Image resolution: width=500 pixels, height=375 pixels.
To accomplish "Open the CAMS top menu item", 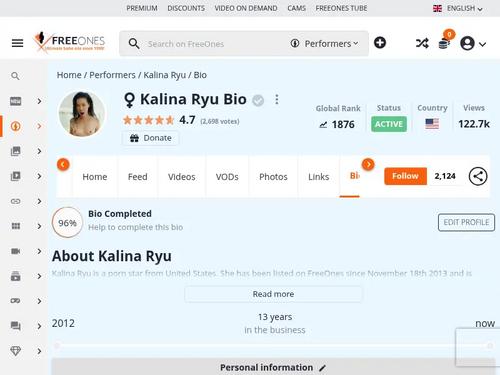I will (296, 8).
